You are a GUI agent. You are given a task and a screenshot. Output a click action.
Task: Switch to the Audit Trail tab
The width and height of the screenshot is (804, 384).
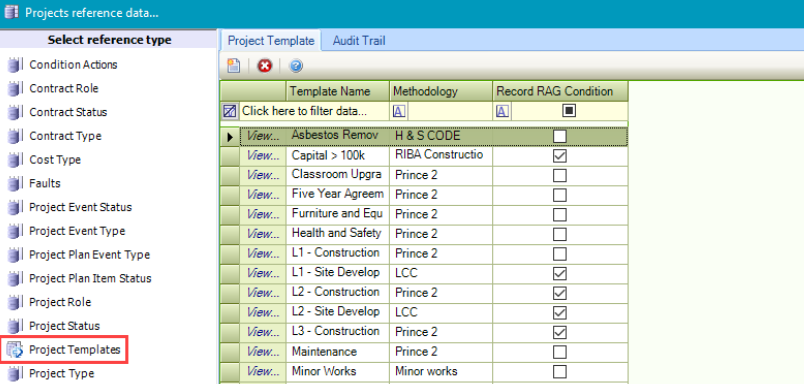click(x=359, y=41)
